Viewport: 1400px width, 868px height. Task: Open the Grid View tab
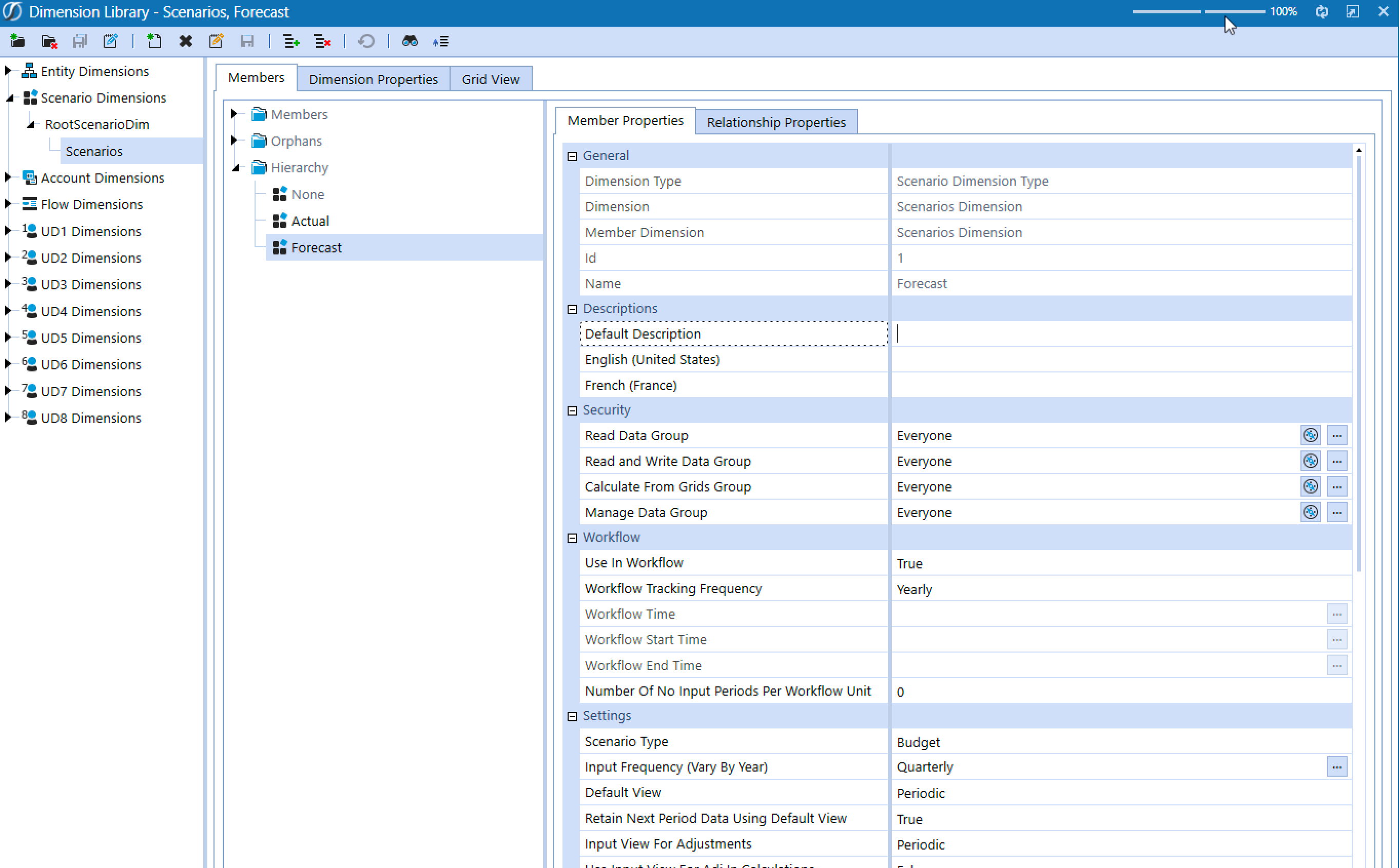[491, 78]
